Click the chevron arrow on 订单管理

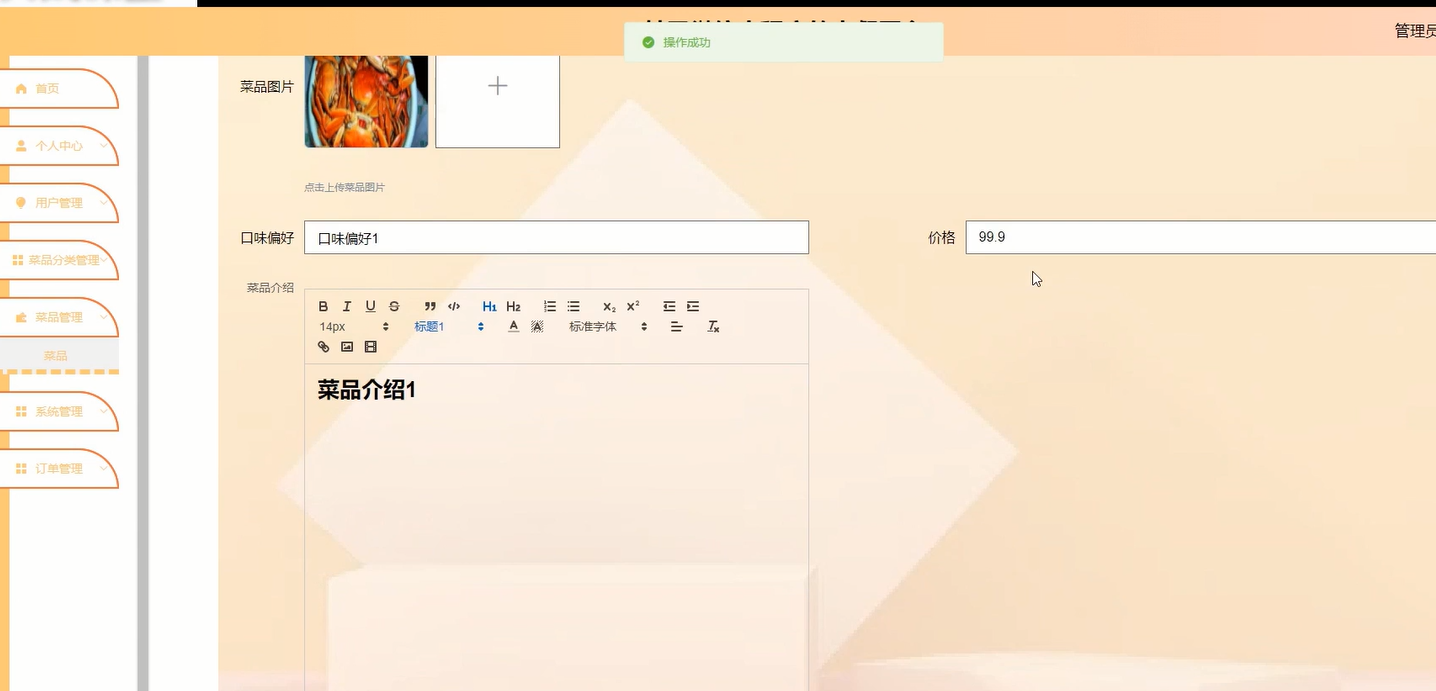click(x=103, y=468)
